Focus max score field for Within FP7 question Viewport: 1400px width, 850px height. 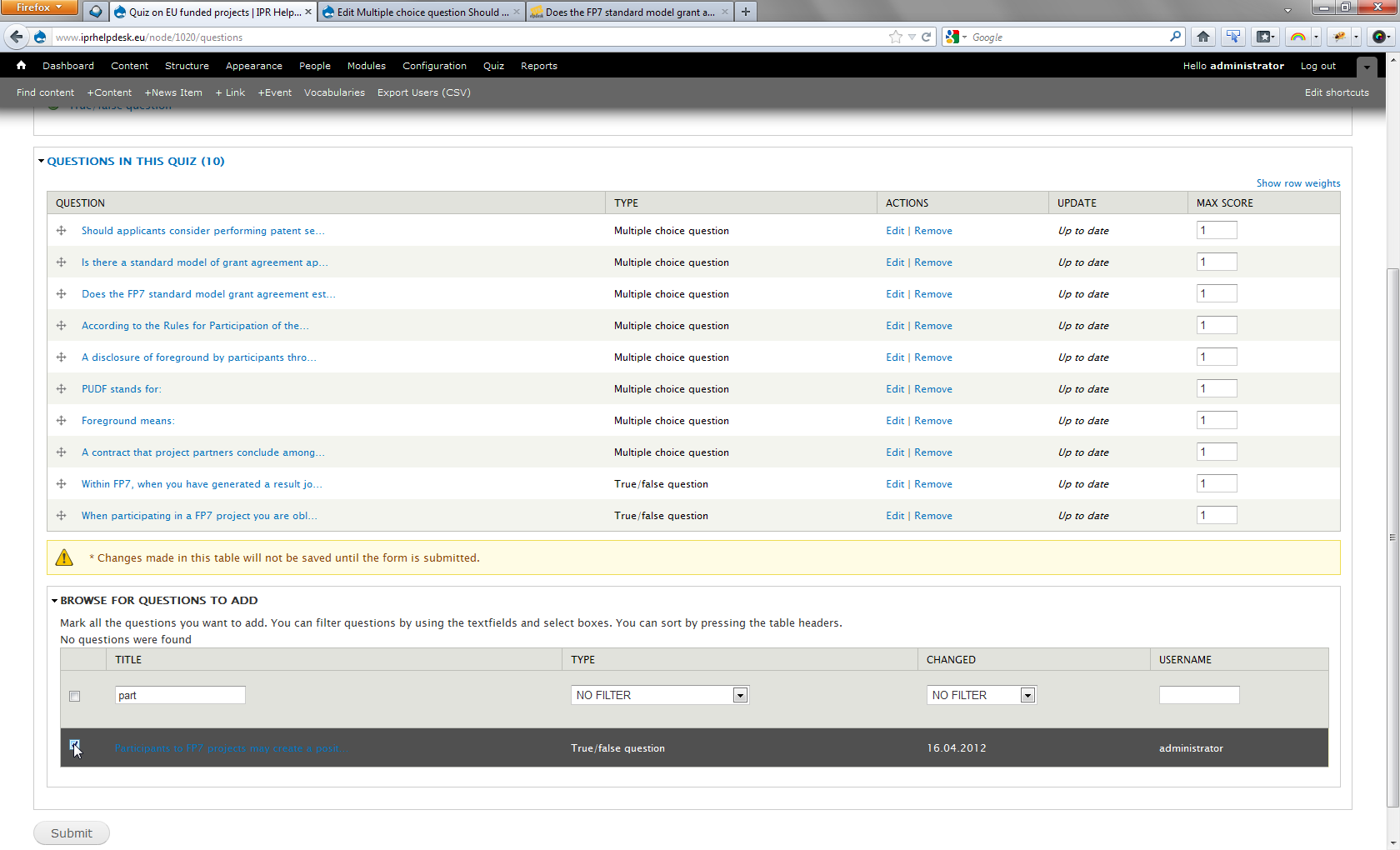tap(1217, 483)
